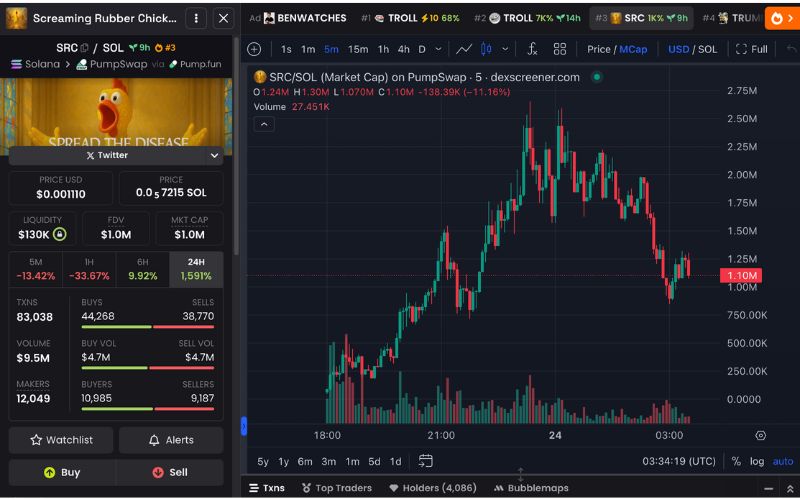The image size is (800, 500).
Task: Set chart range to 1d
Action: tap(395, 461)
